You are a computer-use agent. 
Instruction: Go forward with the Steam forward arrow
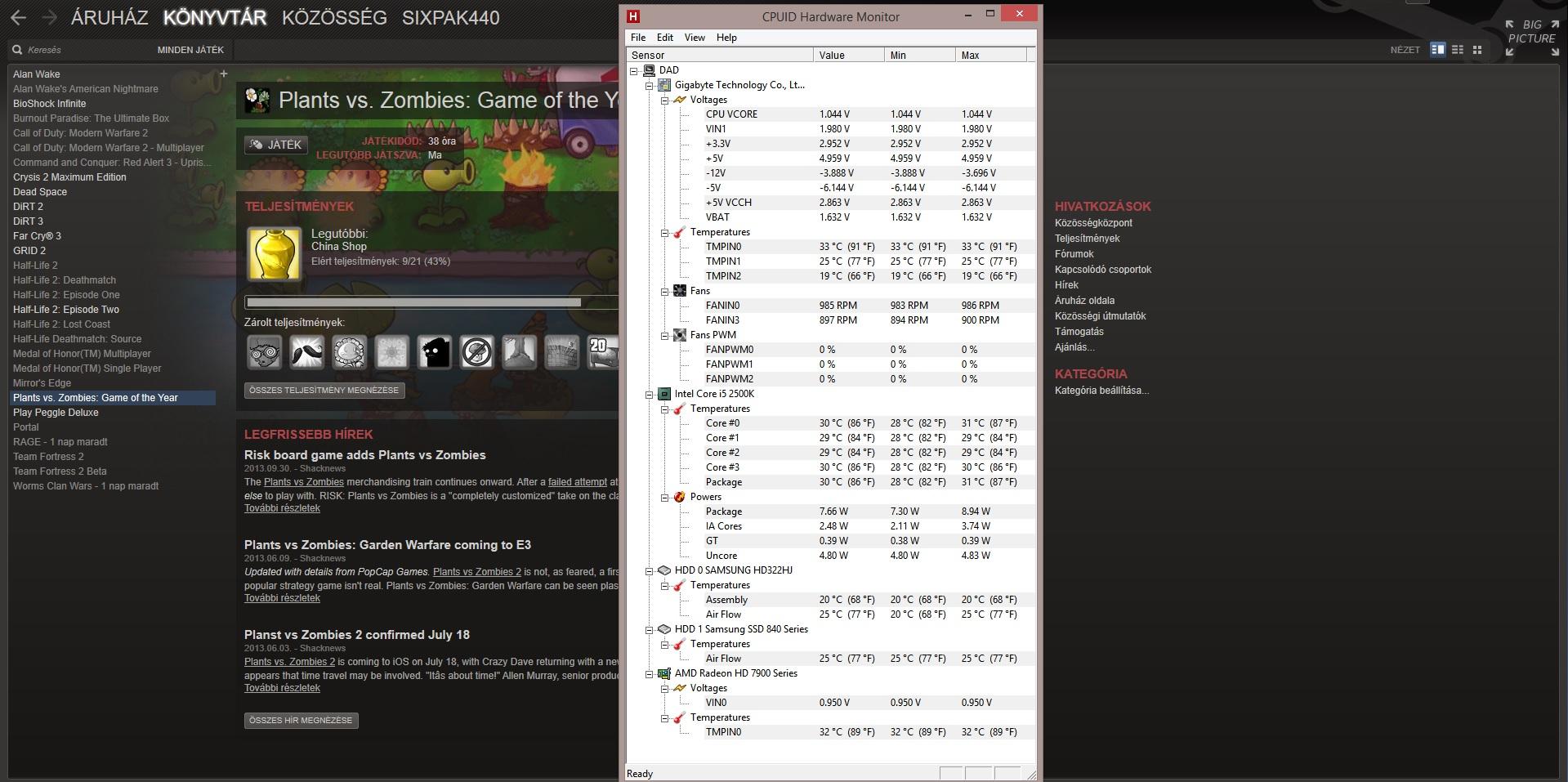tap(49, 17)
